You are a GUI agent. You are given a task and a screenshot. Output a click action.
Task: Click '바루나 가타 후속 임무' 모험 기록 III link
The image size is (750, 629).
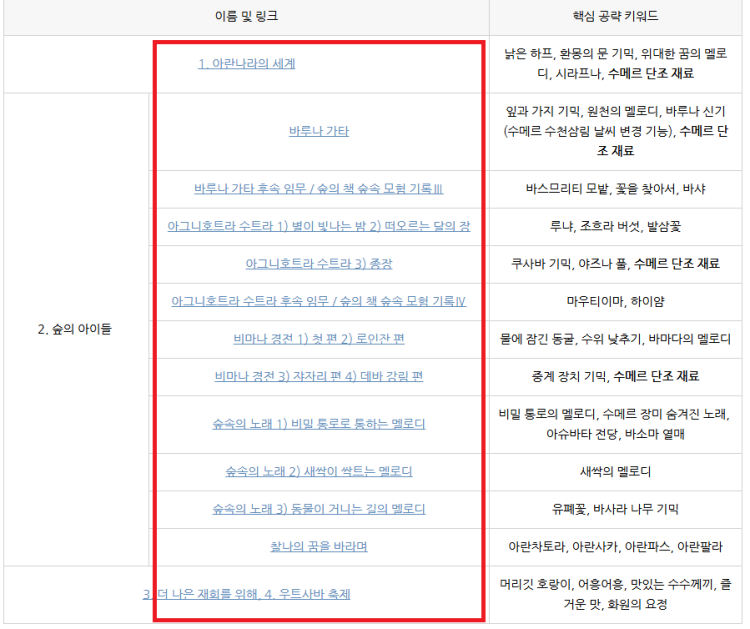(x=318, y=188)
